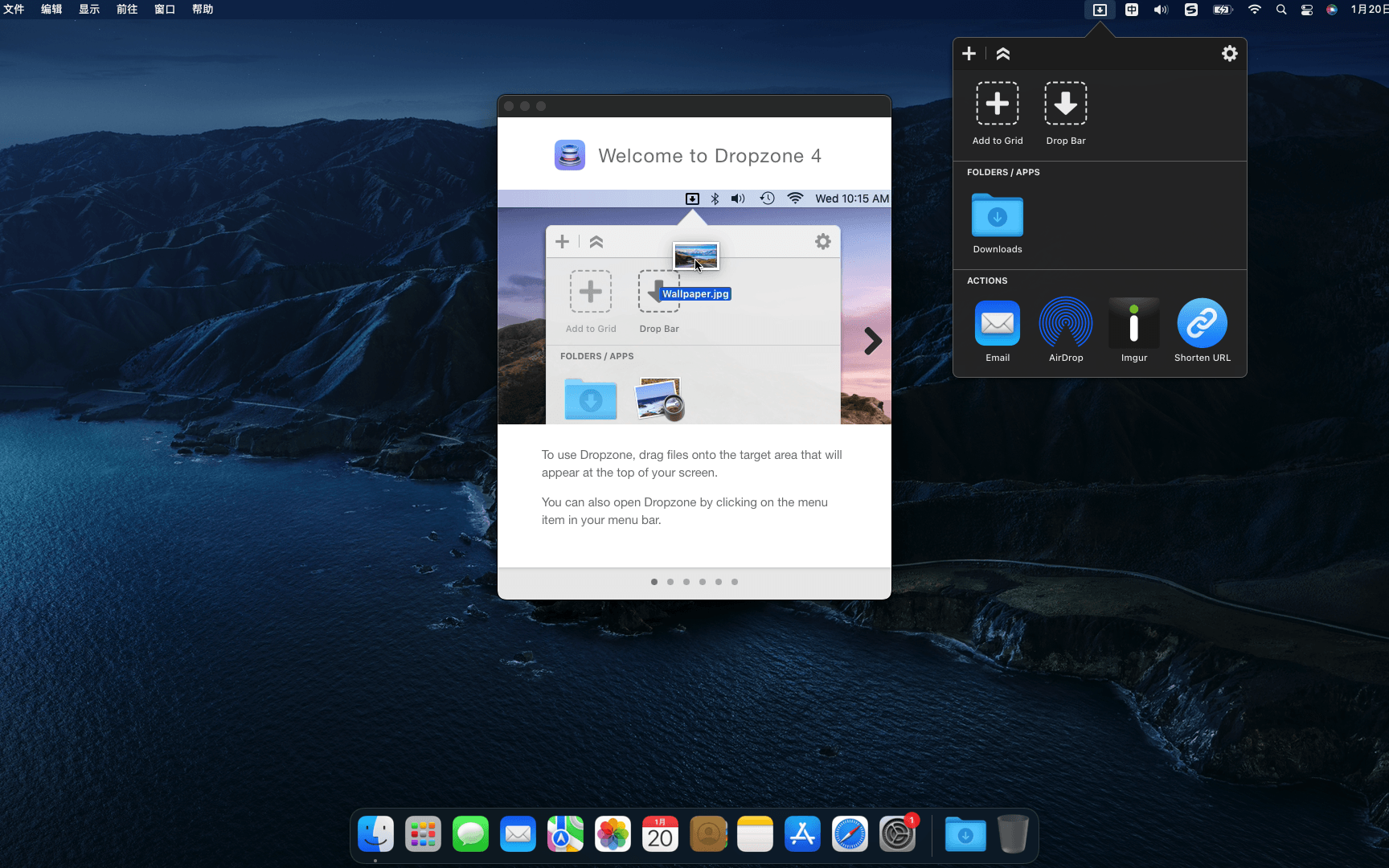This screenshot has width=1389, height=868.
Task: Collapse Dropzone grid with double-chevron icon
Action: point(1002,54)
